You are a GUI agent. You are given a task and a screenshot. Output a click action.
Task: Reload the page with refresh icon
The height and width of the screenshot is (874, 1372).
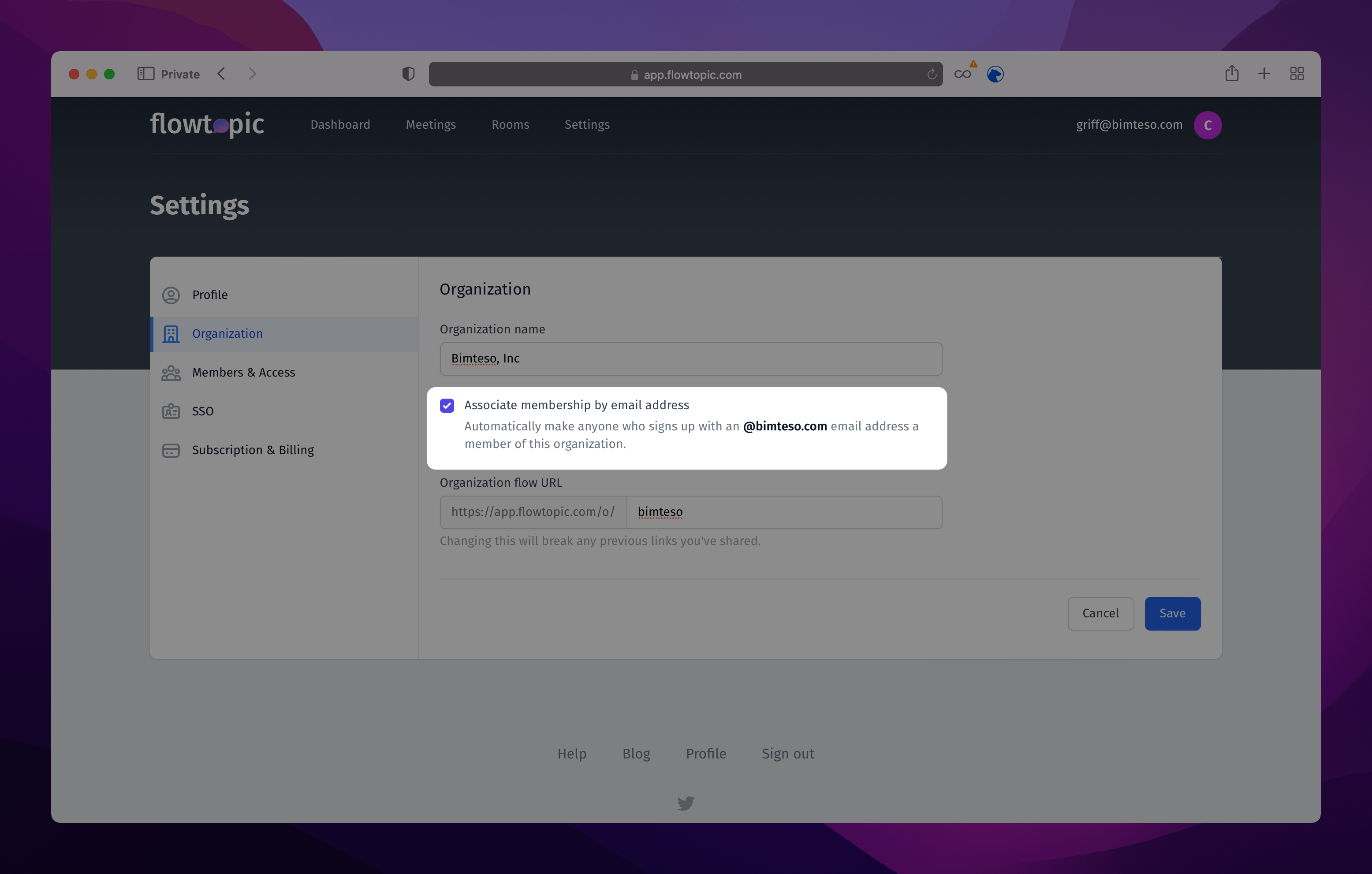(932, 74)
